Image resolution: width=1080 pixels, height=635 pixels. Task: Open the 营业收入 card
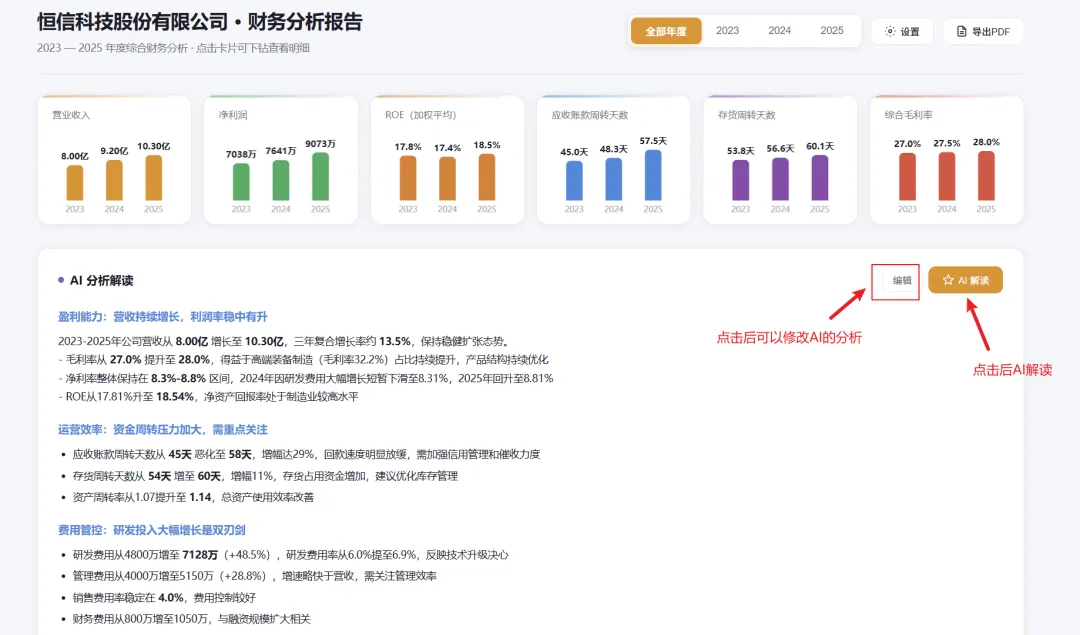point(114,160)
